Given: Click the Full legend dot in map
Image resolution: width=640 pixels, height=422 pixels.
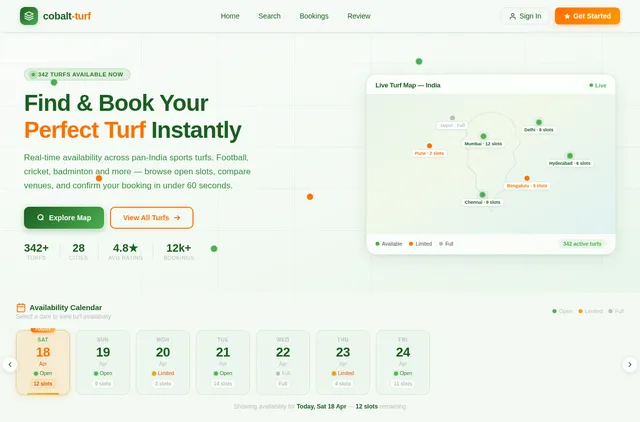Looking at the screenshot, I should pos(441,244).
